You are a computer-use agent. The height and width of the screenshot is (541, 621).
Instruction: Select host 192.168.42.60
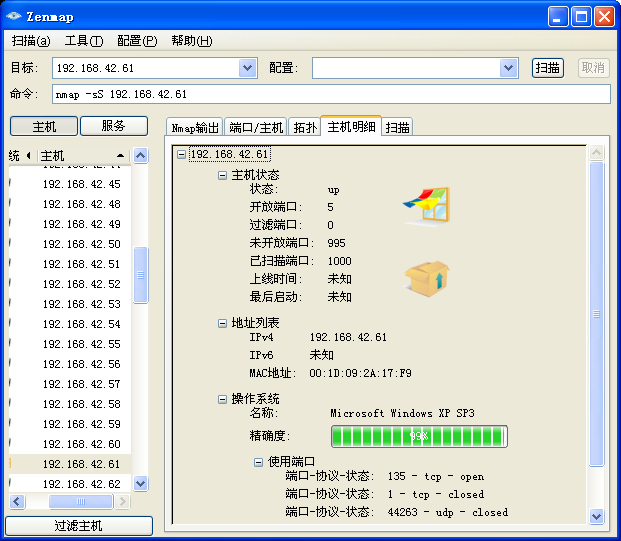82,444
